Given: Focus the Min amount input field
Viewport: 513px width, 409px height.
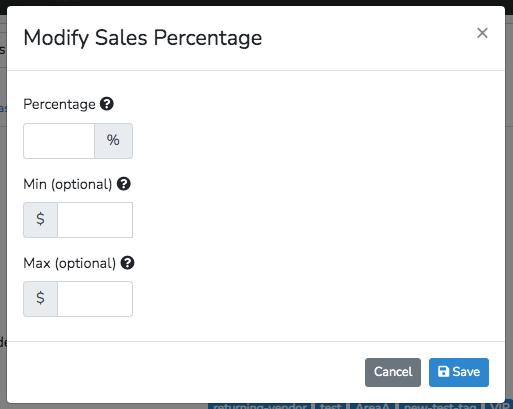Looking at the screenshot, I should [x=95, y=220].
